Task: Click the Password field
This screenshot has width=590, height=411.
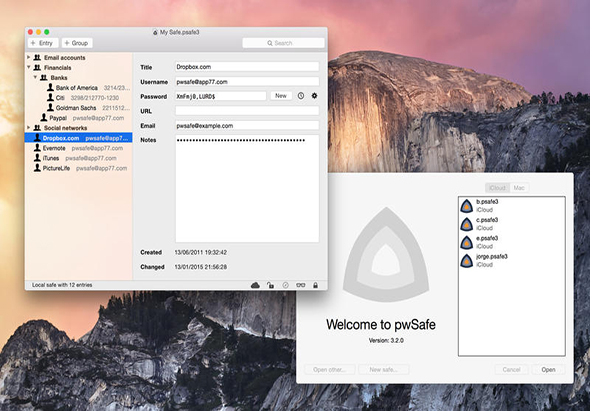Action: click(x=220, y=96)
